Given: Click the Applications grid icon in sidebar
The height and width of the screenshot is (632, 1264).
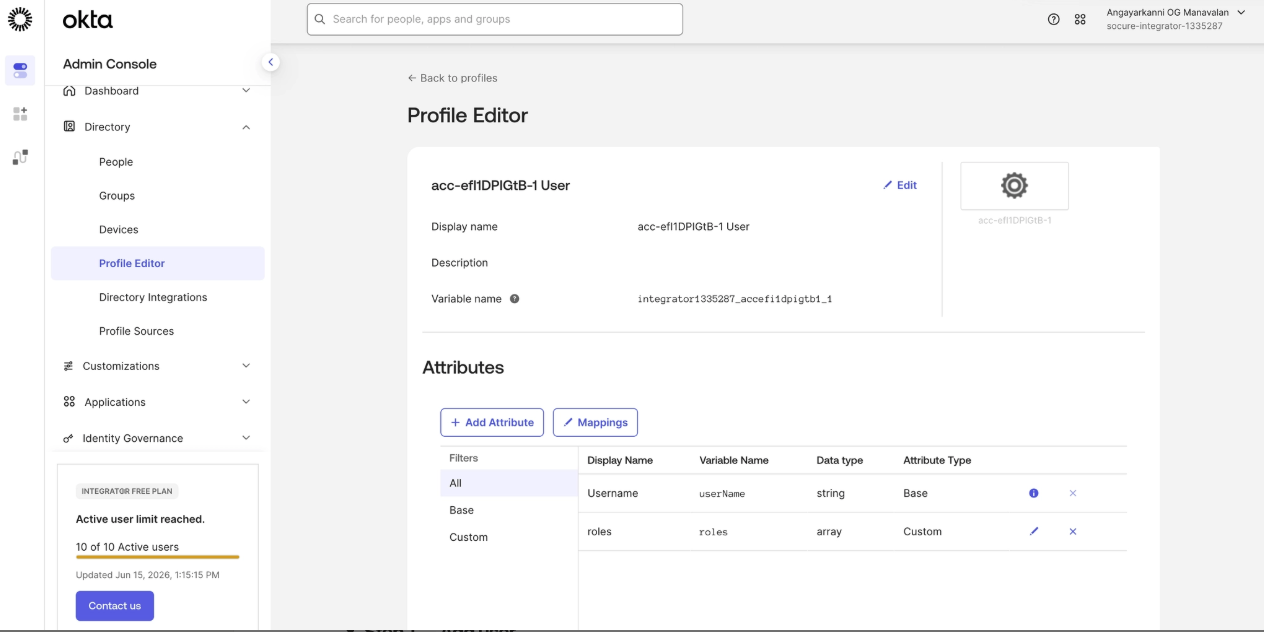Looking at the screenshot, I should (69, 402).
